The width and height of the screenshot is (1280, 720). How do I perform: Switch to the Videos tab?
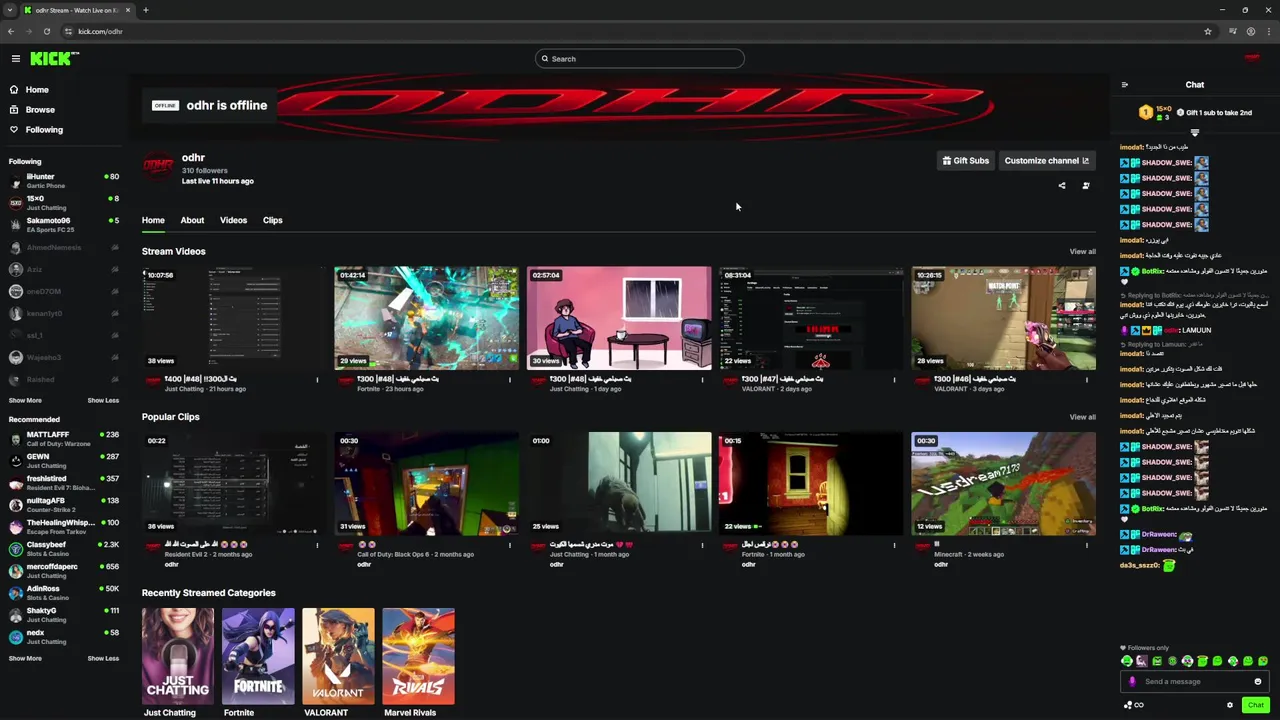coord(233,220)
